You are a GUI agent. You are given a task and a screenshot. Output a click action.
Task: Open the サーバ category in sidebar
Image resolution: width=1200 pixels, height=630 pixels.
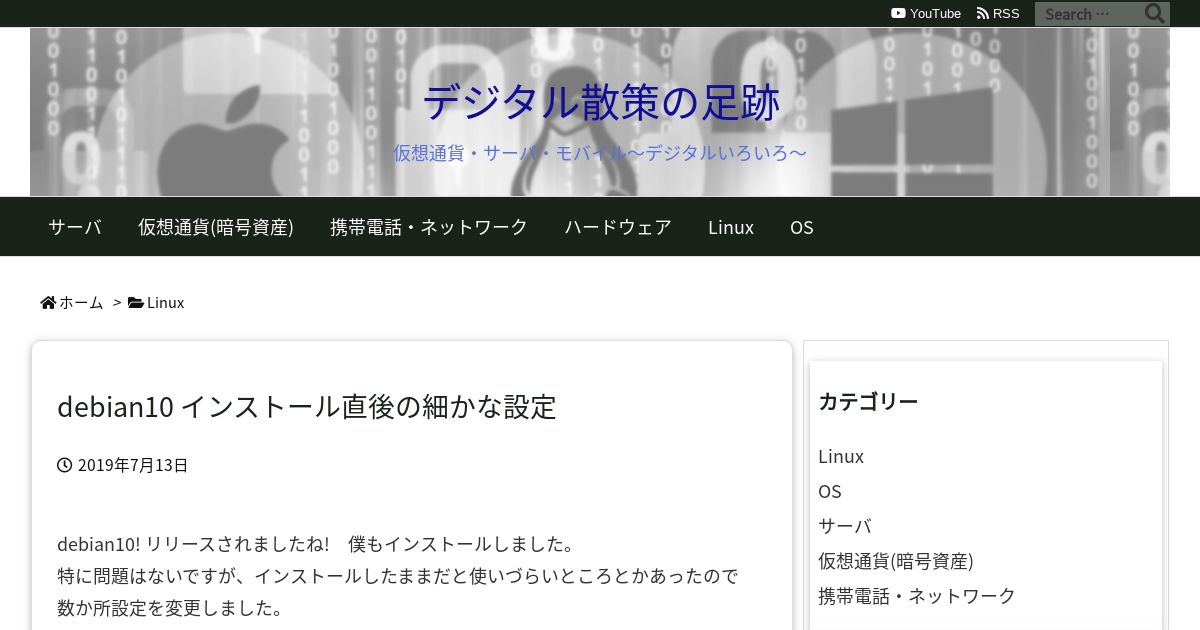[x=845, y=526]
